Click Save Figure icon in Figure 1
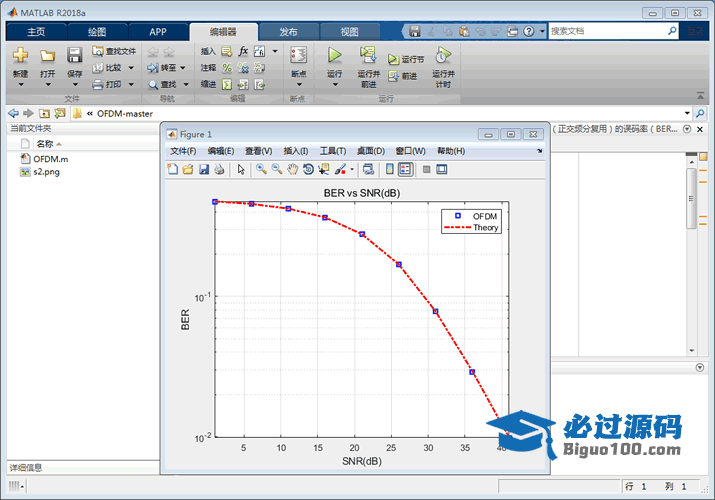Viewport: 715px width, 500px height. [x=204, y=169]
